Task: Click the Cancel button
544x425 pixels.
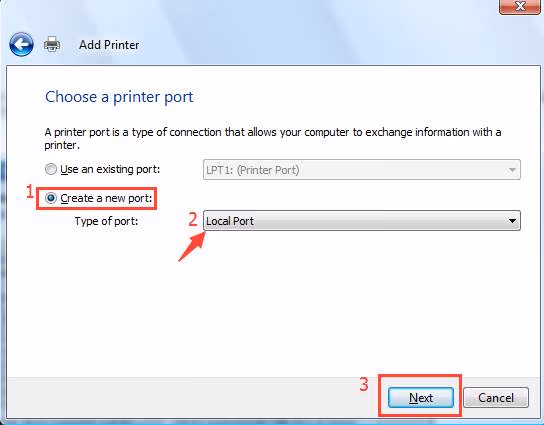Action: coord(496,398)
